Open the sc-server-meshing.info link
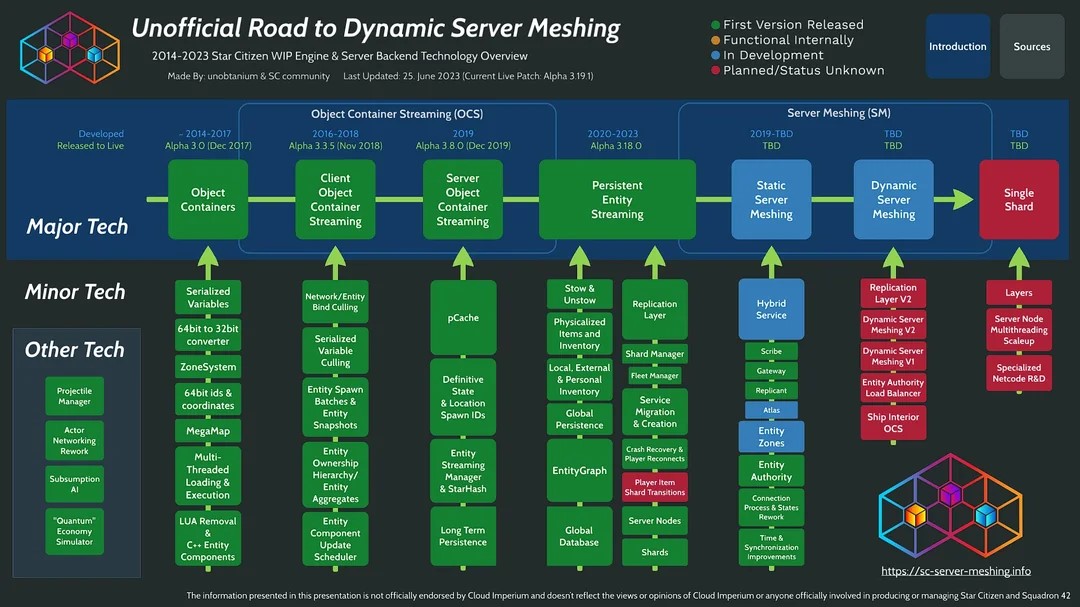This screenshot has width=1080, height=607. coord(956,570)
